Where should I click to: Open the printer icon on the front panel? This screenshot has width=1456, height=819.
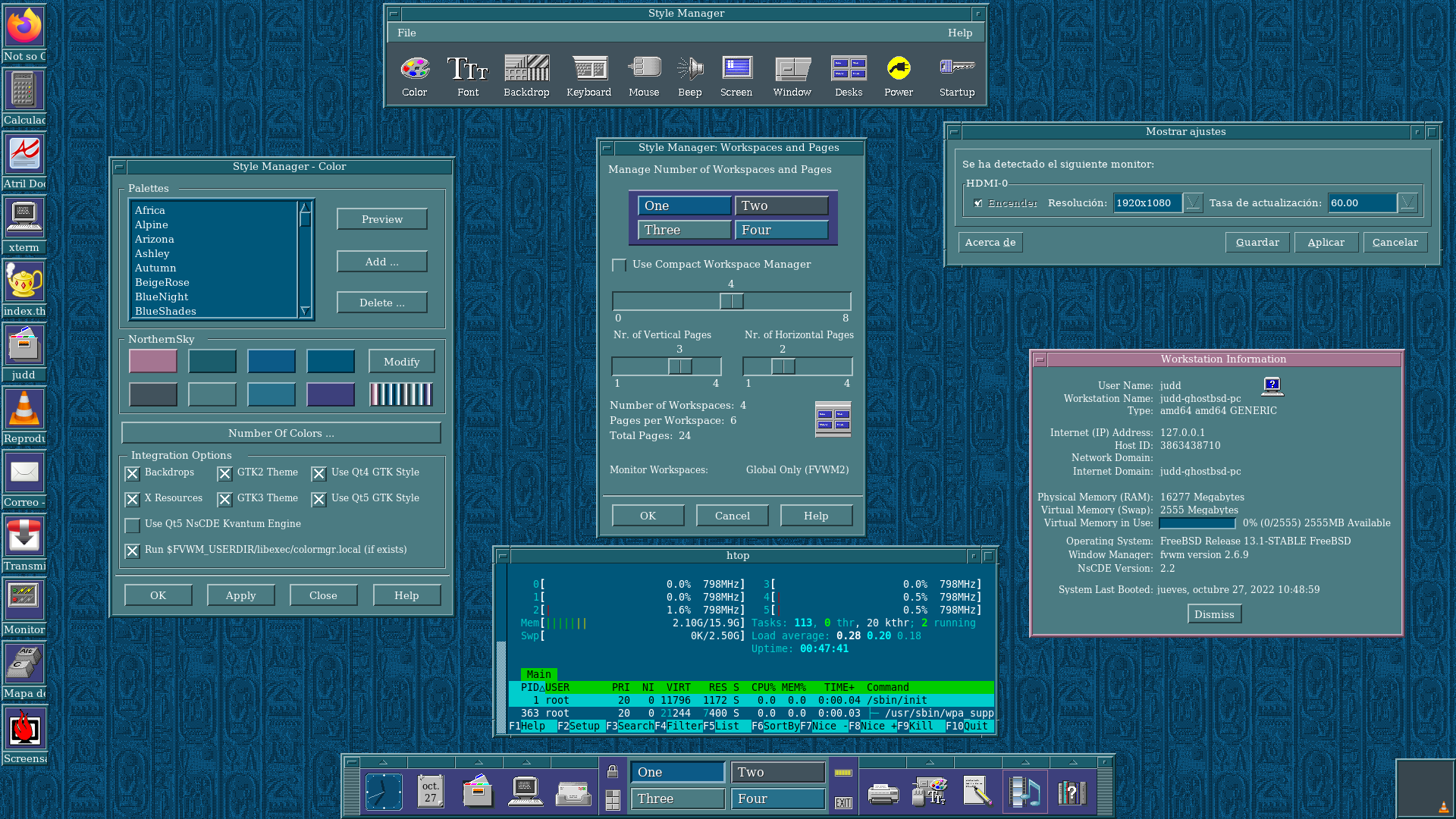tap(883, 793)
